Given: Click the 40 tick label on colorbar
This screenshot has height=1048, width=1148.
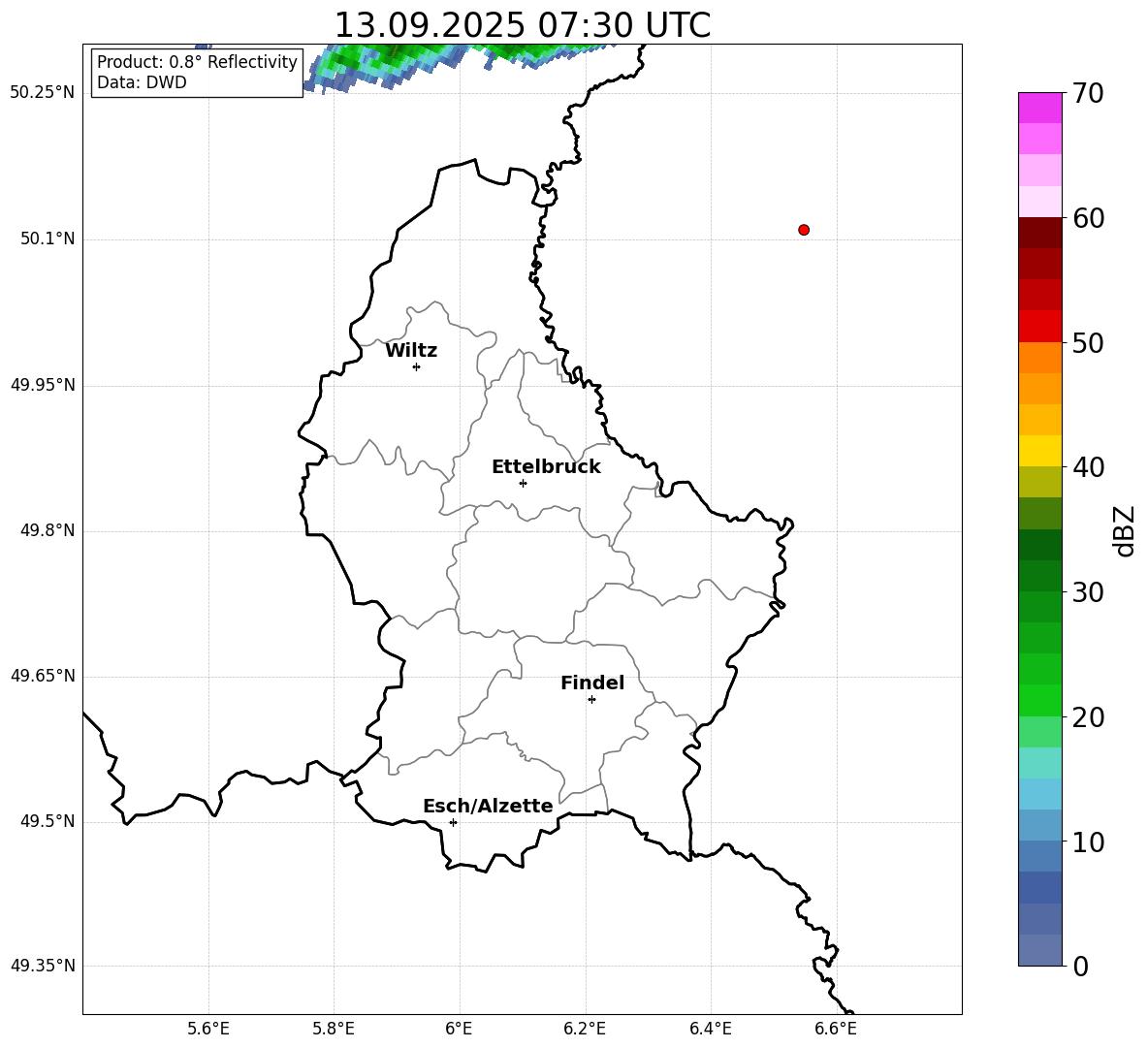Looking at the screenshot, I should tap(1088, 467).
